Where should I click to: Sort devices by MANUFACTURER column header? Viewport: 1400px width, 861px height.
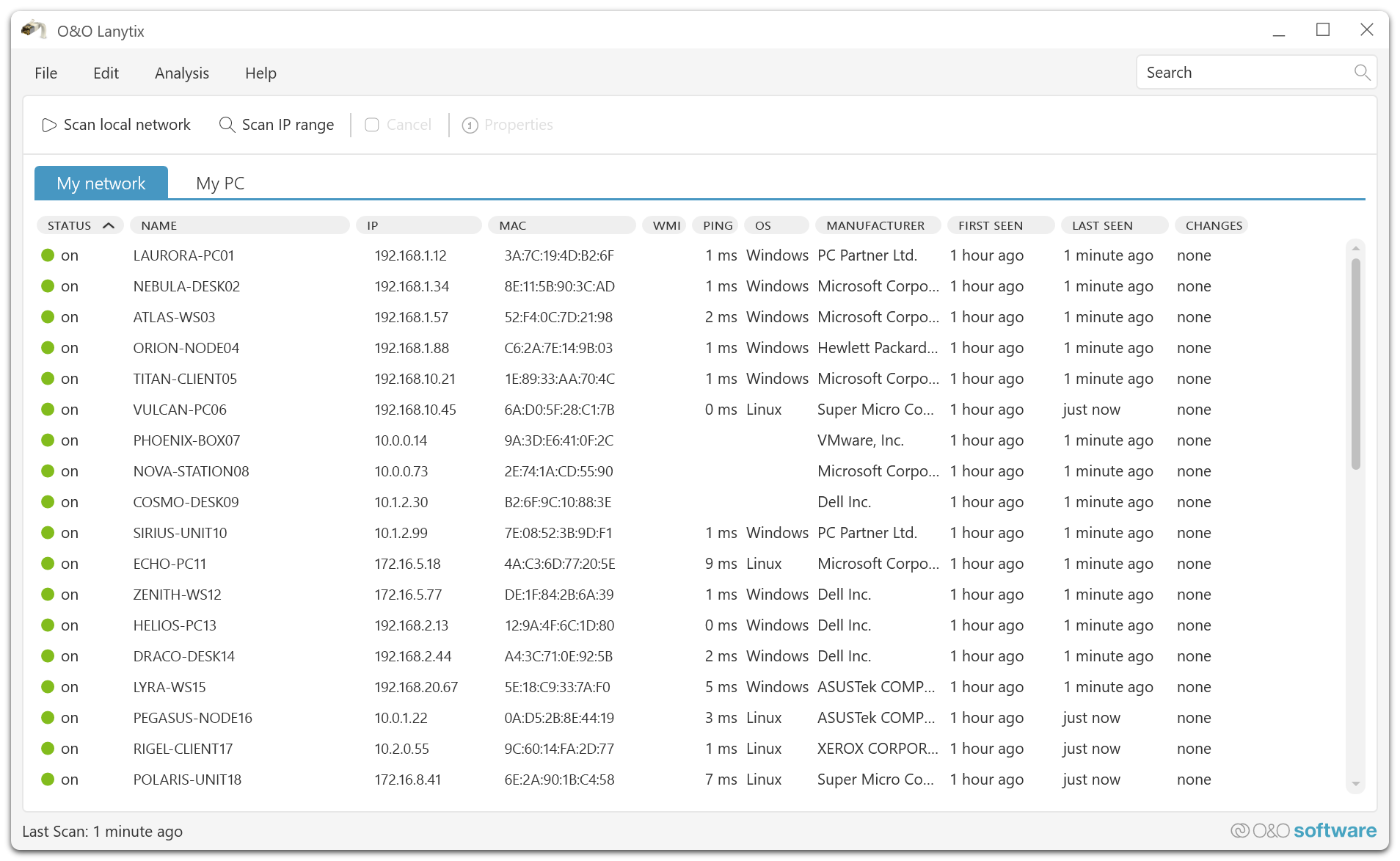click(x=875, y=225)
